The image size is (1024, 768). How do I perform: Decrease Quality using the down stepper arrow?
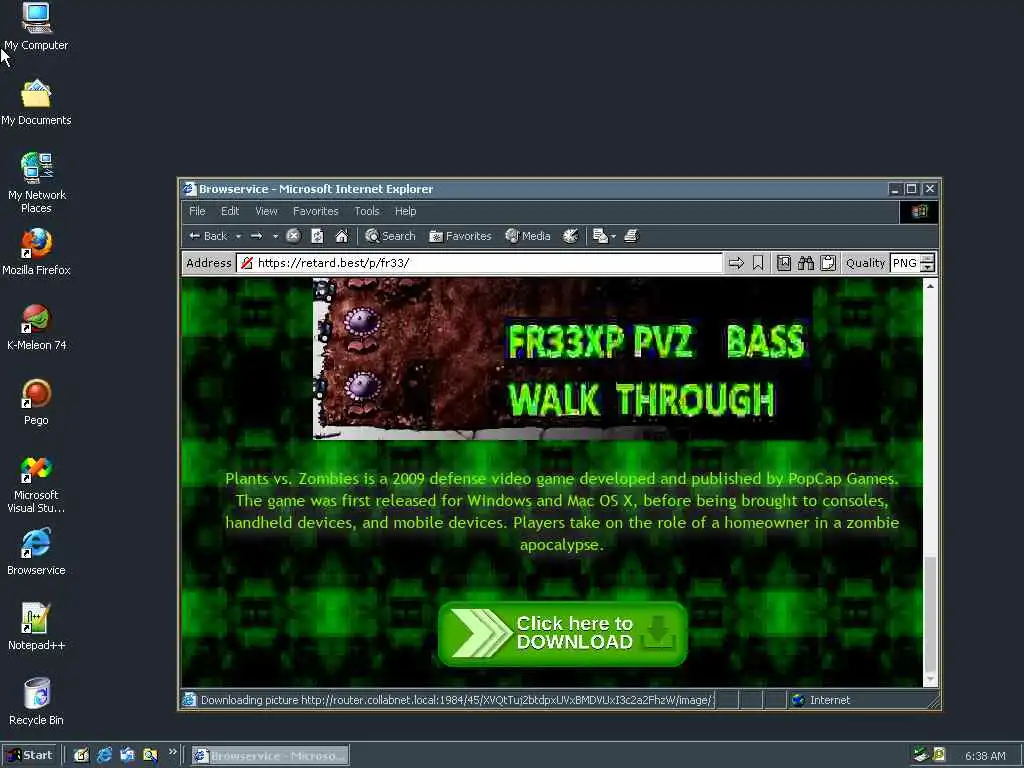click(927, 268)
